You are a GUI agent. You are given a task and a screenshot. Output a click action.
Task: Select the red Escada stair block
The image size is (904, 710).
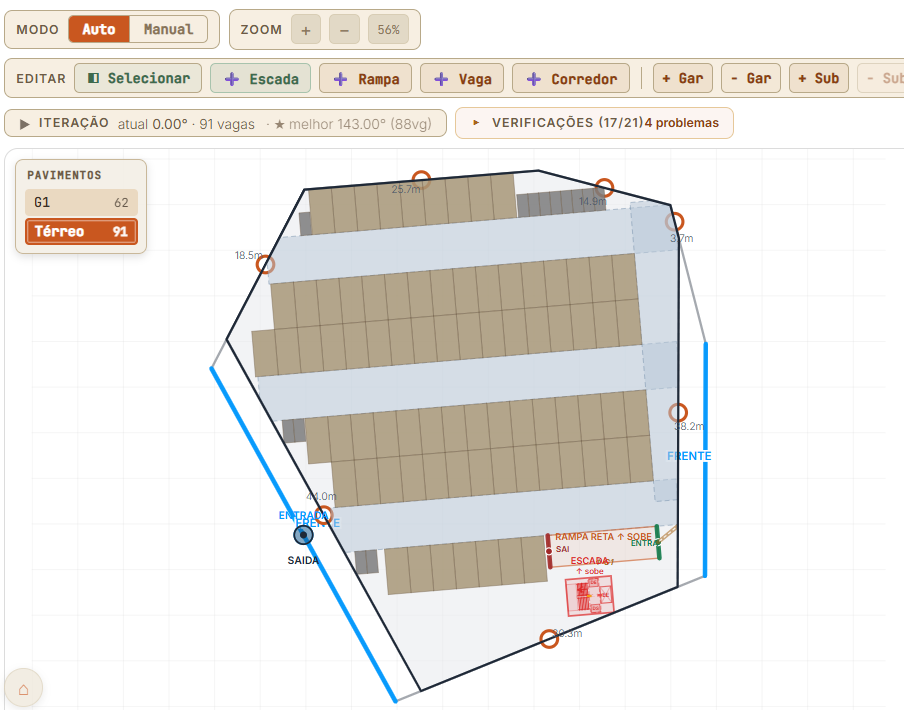coord(589,595)
